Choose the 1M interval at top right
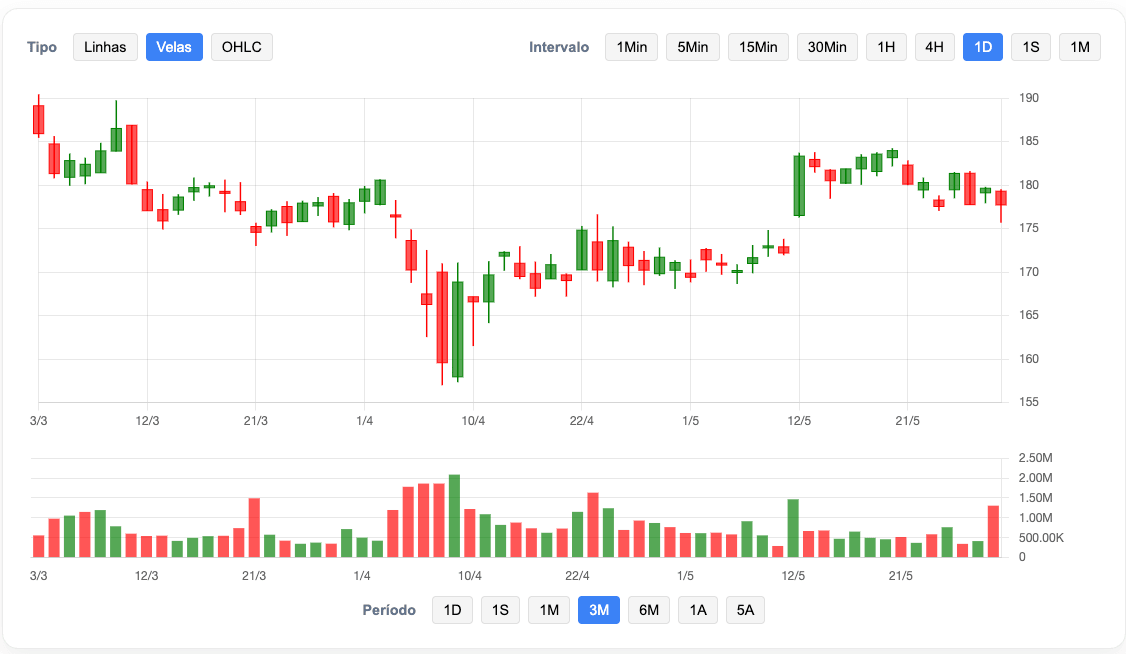This screenshot has height=654, width=1126. pyautogui.click(x=1079, y=47)
